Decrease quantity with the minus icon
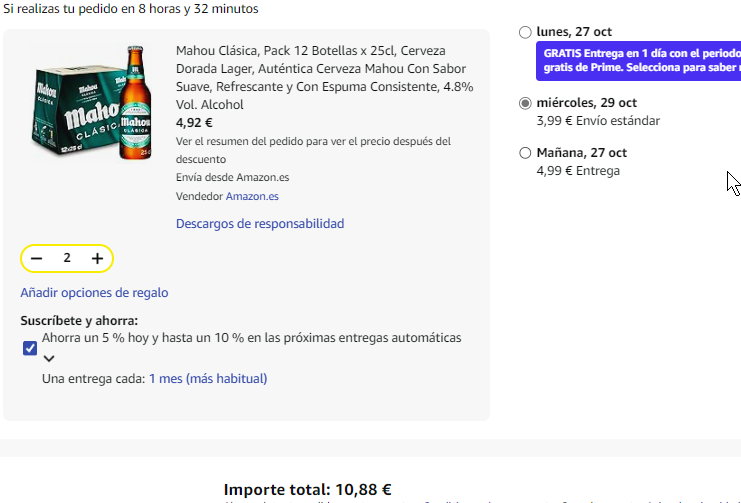 (36, 259)
